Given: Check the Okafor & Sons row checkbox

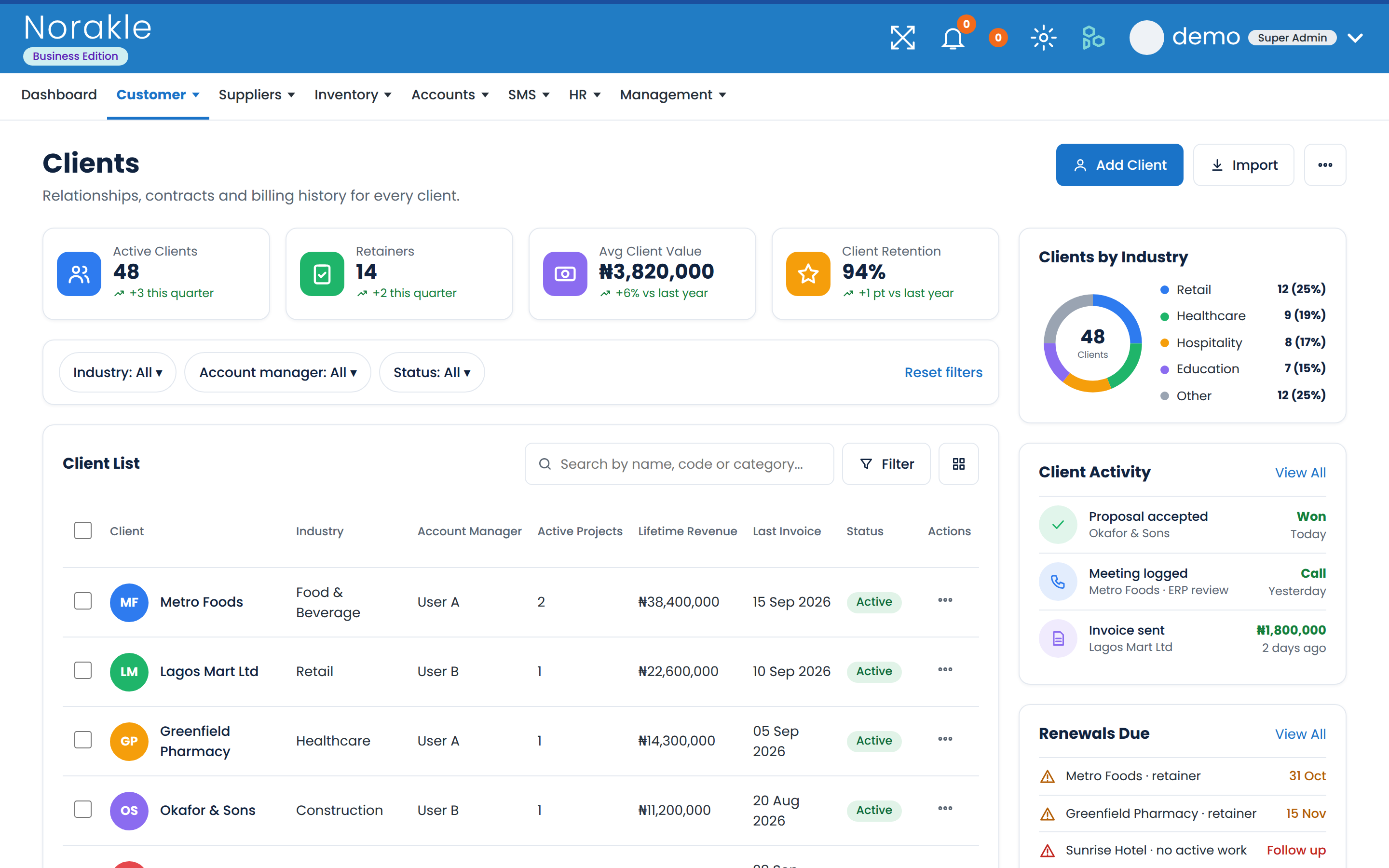Looking at the screenshot, I should click(83, 810).
